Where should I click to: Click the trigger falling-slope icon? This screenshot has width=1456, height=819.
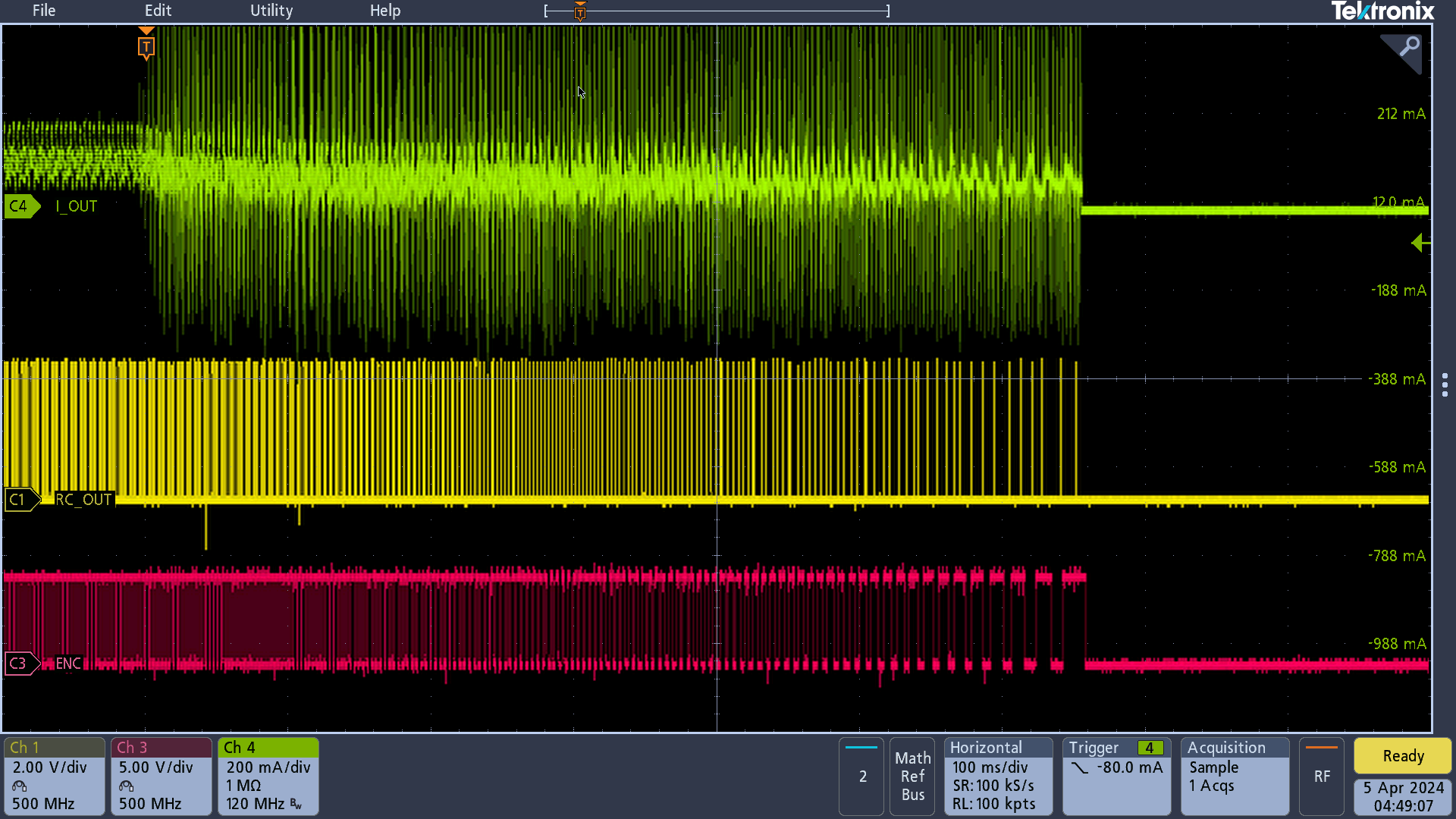[1080, 767]
